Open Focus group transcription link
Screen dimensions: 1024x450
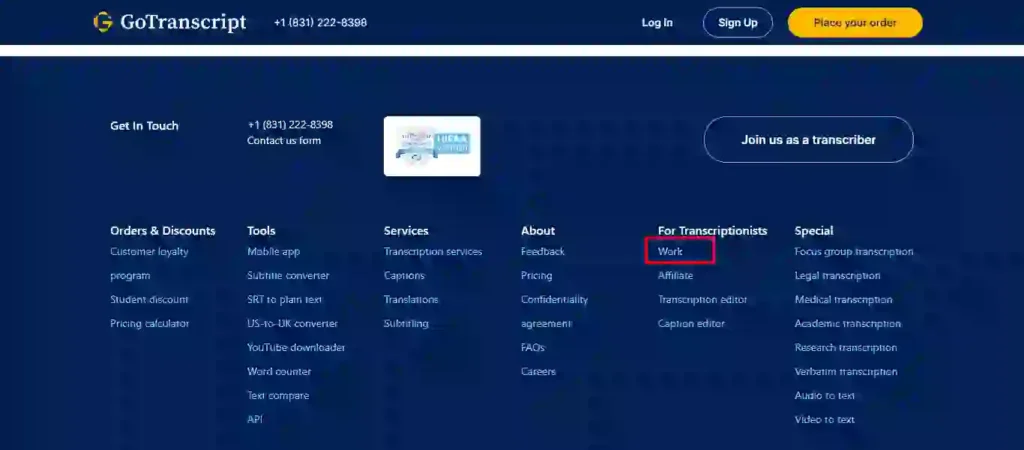click(854, 251)
